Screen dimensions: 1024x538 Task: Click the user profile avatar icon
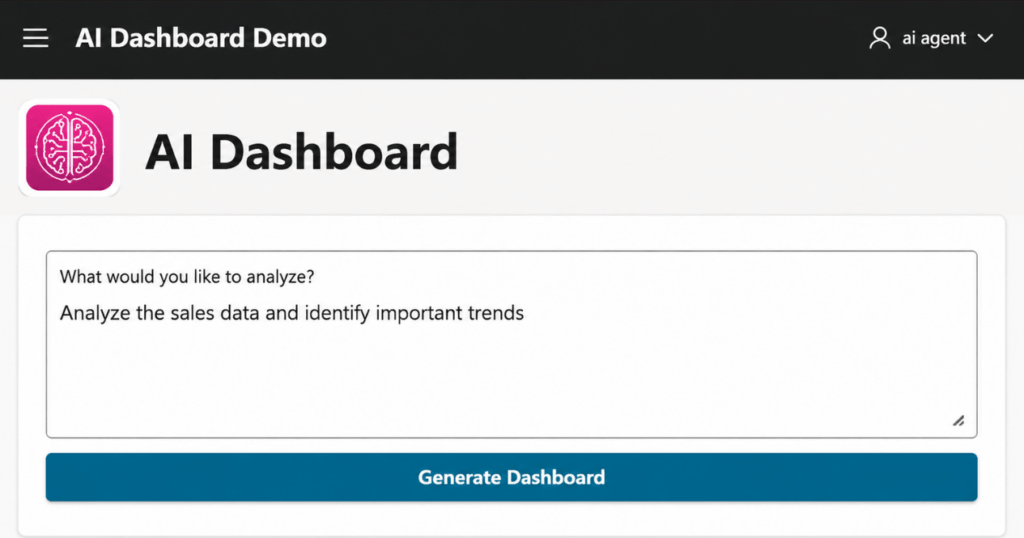click(x=880, y=38)
